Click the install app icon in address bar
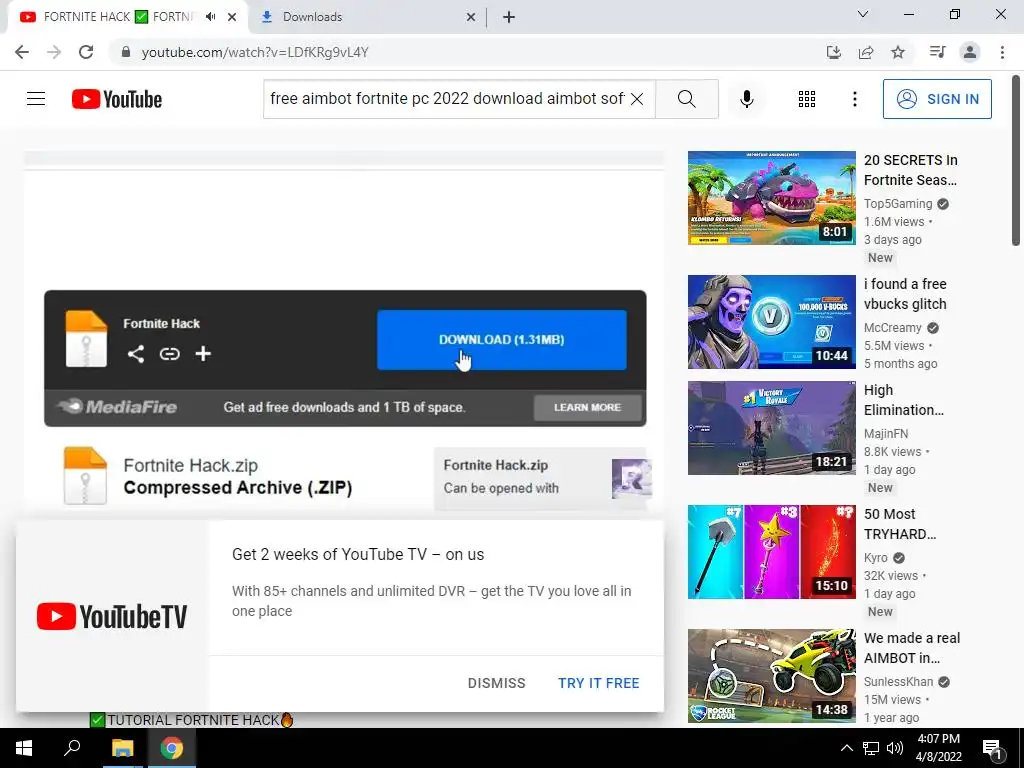The image size is (1024, 768). click(x=833, y=52)
